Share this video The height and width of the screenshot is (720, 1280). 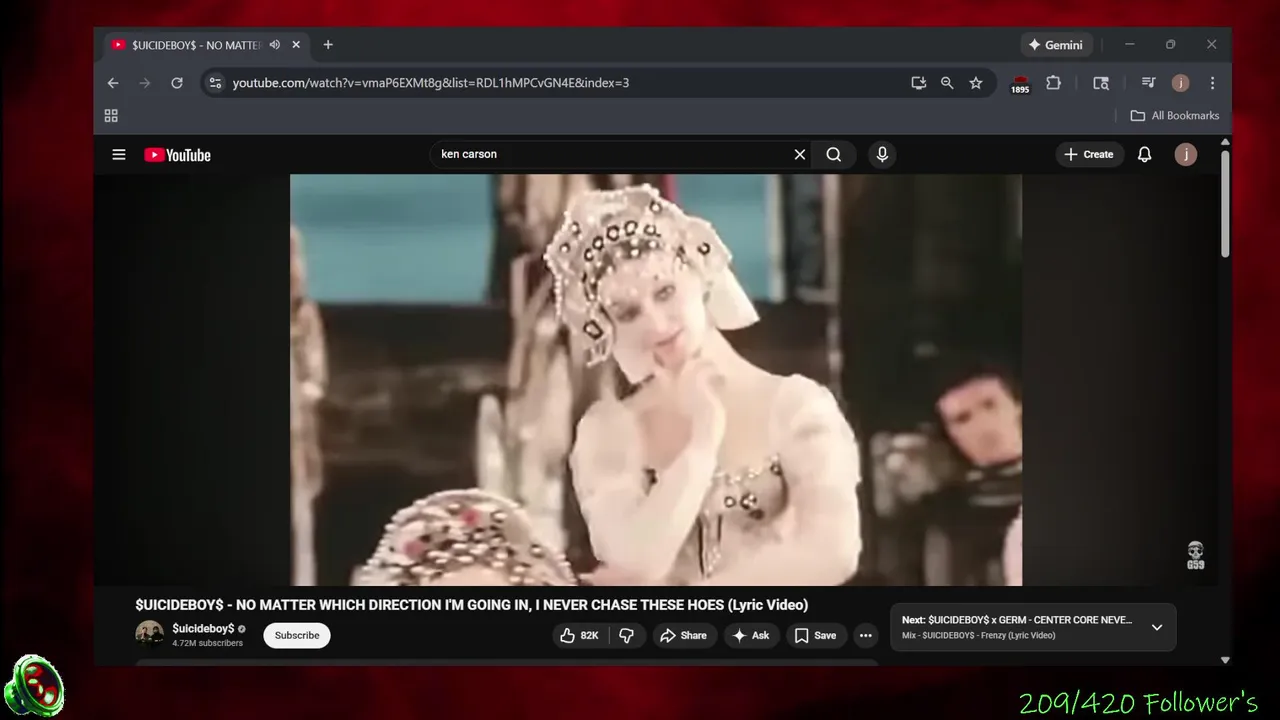[683, 635]
